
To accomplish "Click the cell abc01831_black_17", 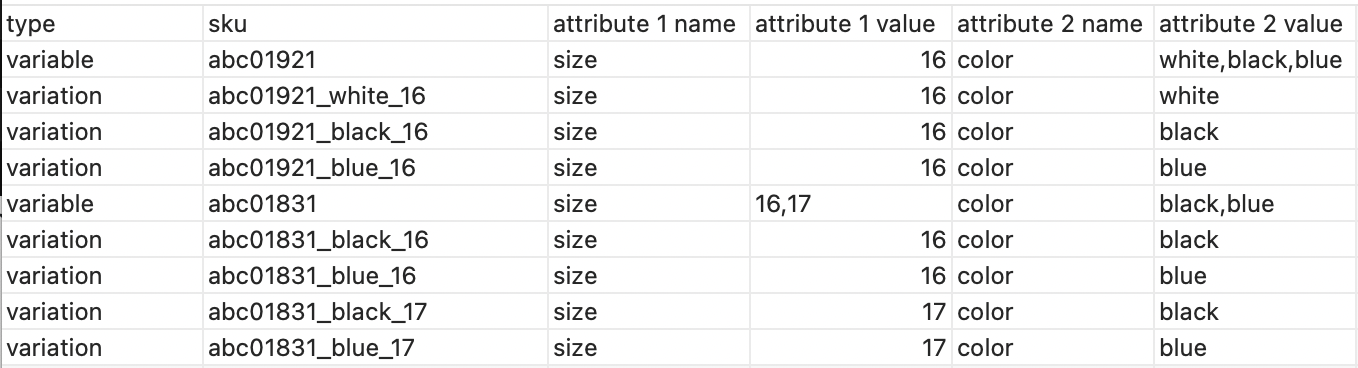I will pyautogui.click(x=376, y=312).
